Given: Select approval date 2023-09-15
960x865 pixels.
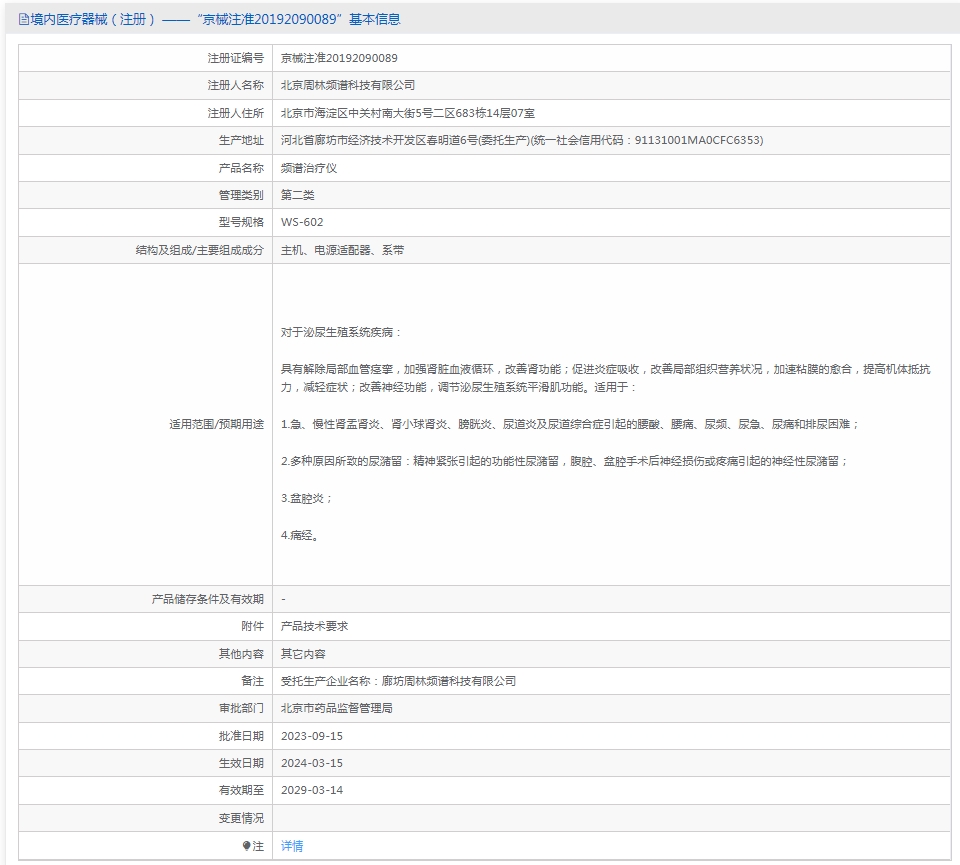Looking at the screenshot, I should tap(312, 736).
